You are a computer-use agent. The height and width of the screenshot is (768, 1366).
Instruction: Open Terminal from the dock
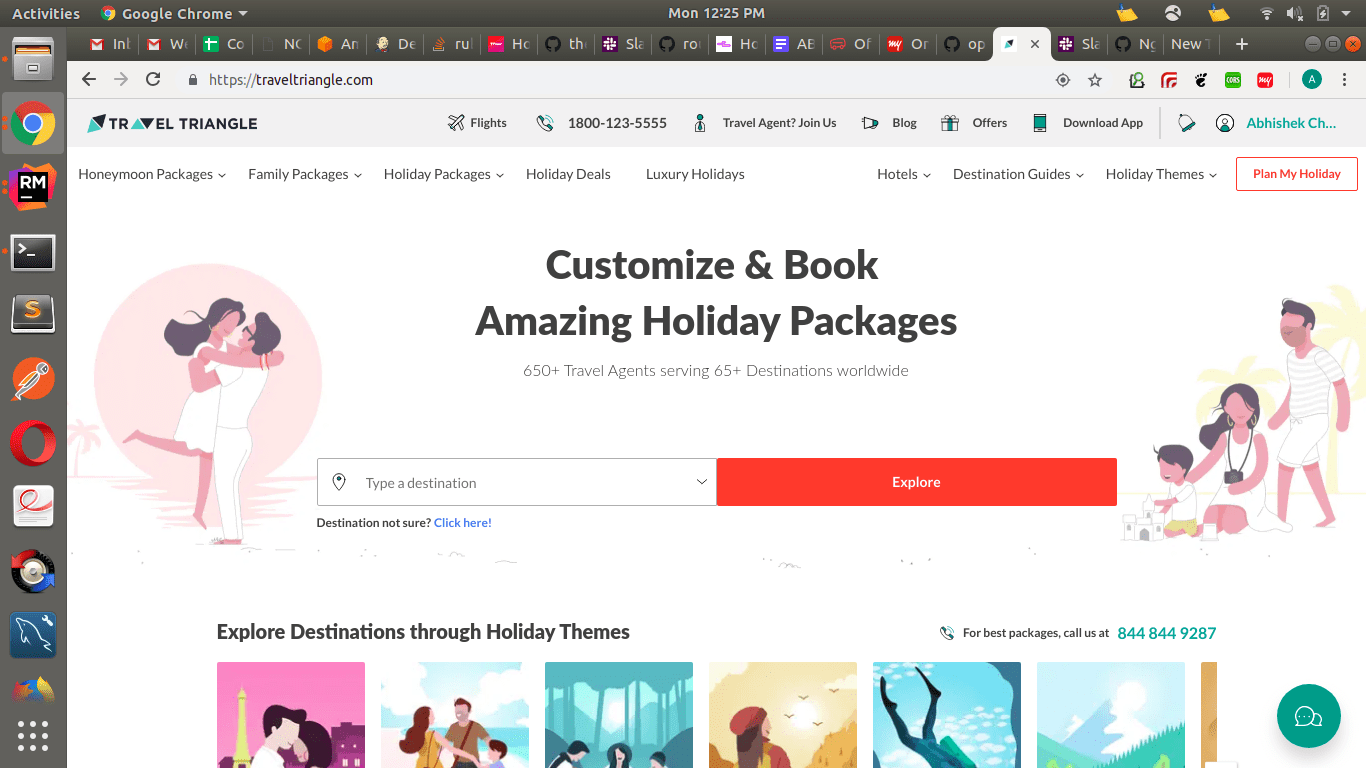pos(33,253)
